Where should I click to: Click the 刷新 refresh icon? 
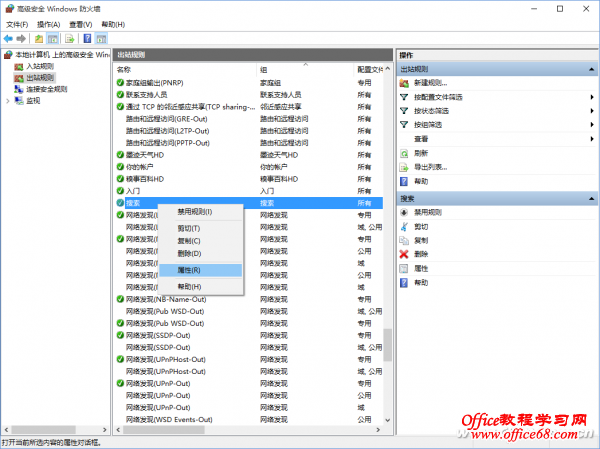(404, 153)
